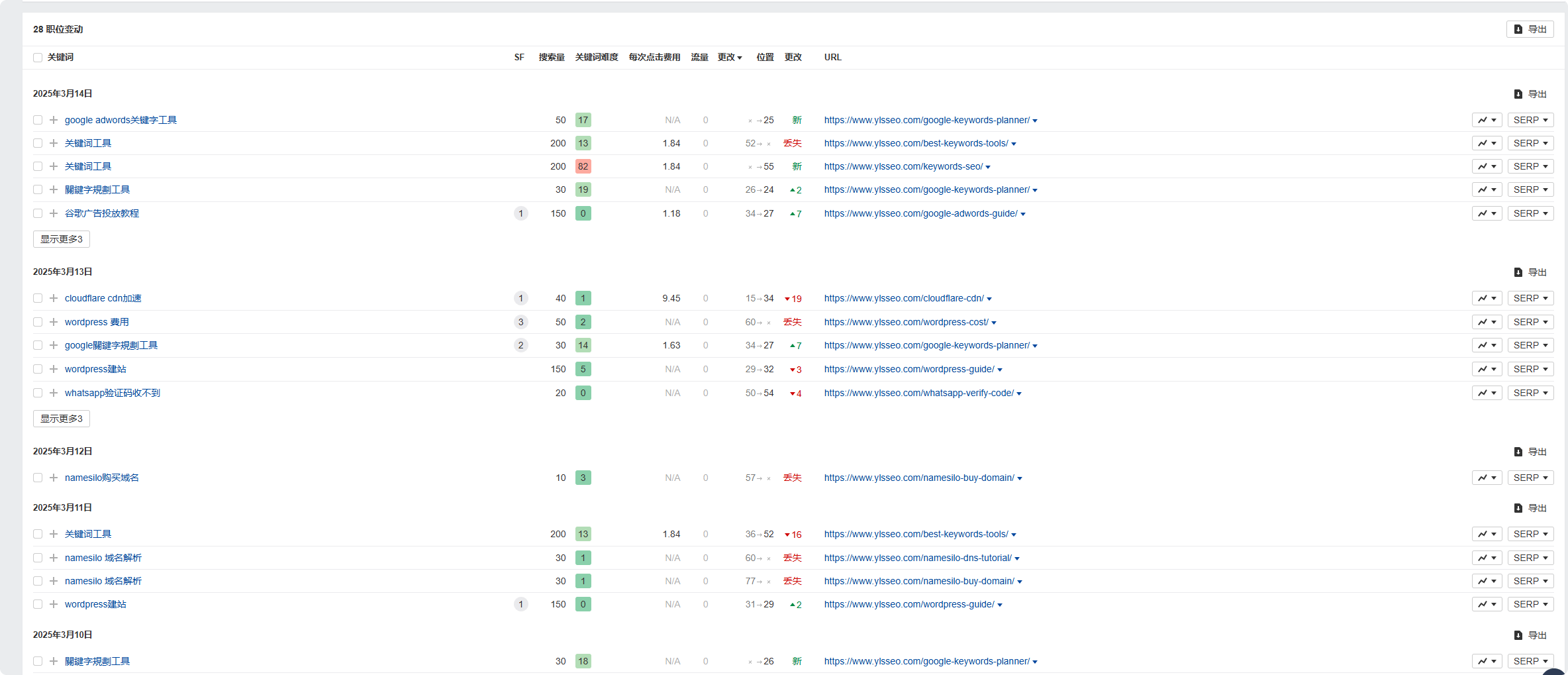Select the checkbox for wordpress 费用 row
The height and width of the screenshot is (675, 1568).
37,322
